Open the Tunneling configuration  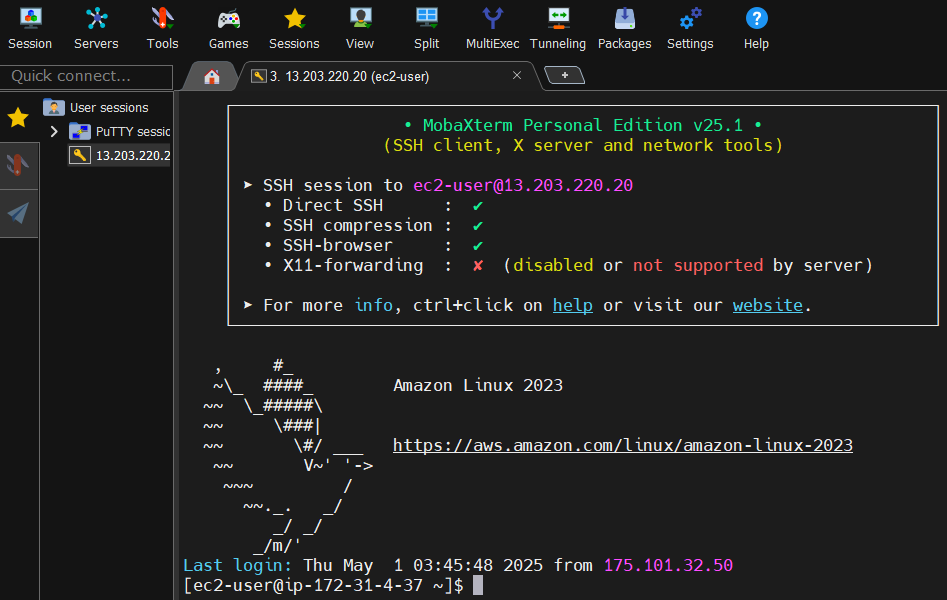[x=558, y=27]
